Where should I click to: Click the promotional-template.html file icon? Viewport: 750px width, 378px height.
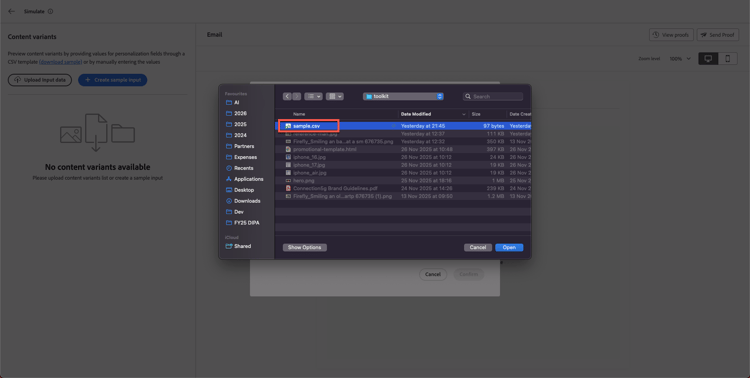tap(288, 149)
